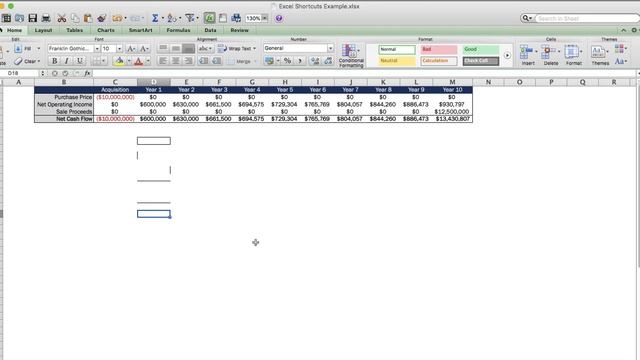Viewport: 640px width, 360px height.
Task: Toggle Top vertical alignment
Action: pyautogui.click(x=163, y=49)
